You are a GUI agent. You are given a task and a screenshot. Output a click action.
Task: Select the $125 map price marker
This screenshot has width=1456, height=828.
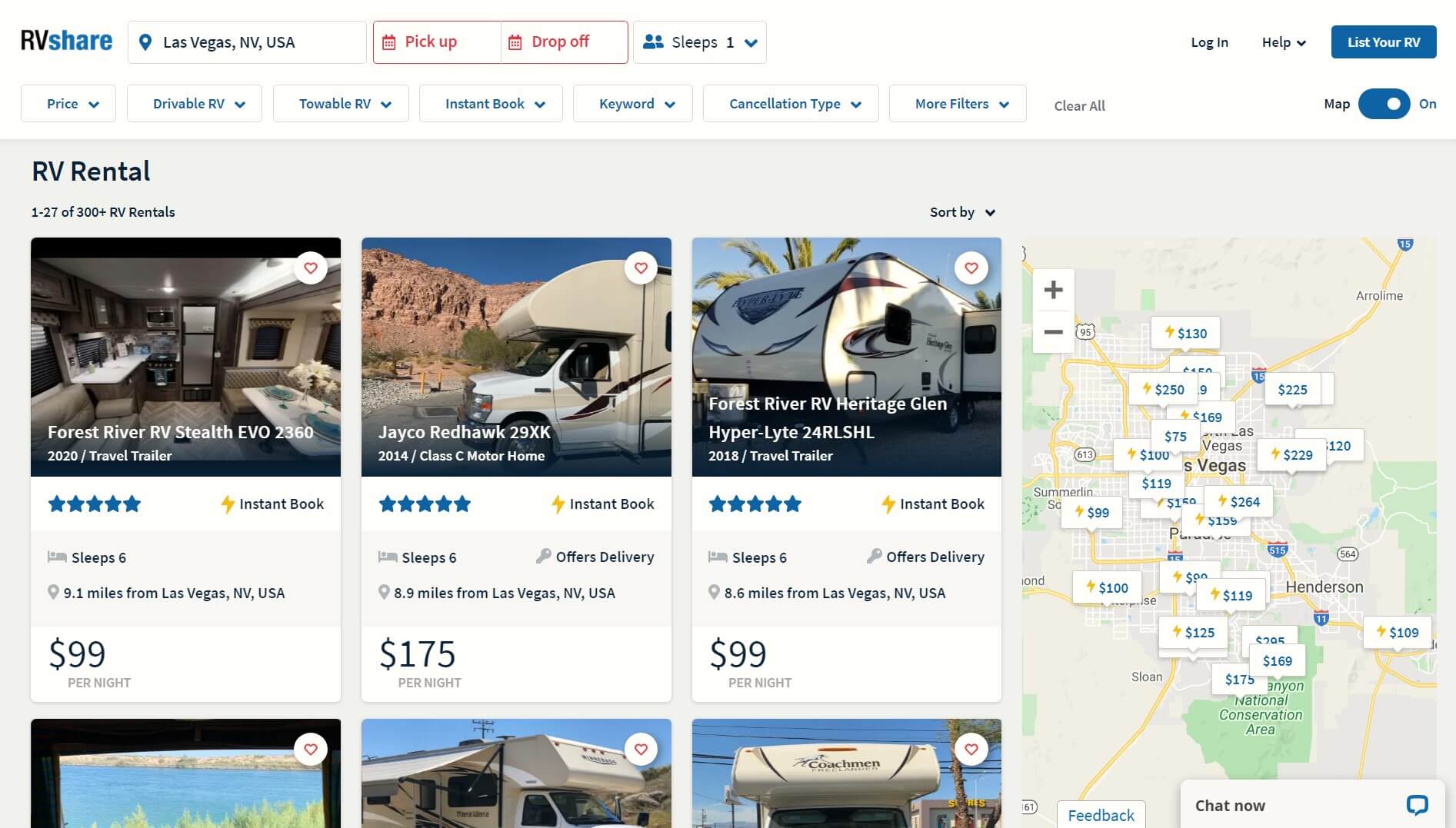coord(1193,632)
